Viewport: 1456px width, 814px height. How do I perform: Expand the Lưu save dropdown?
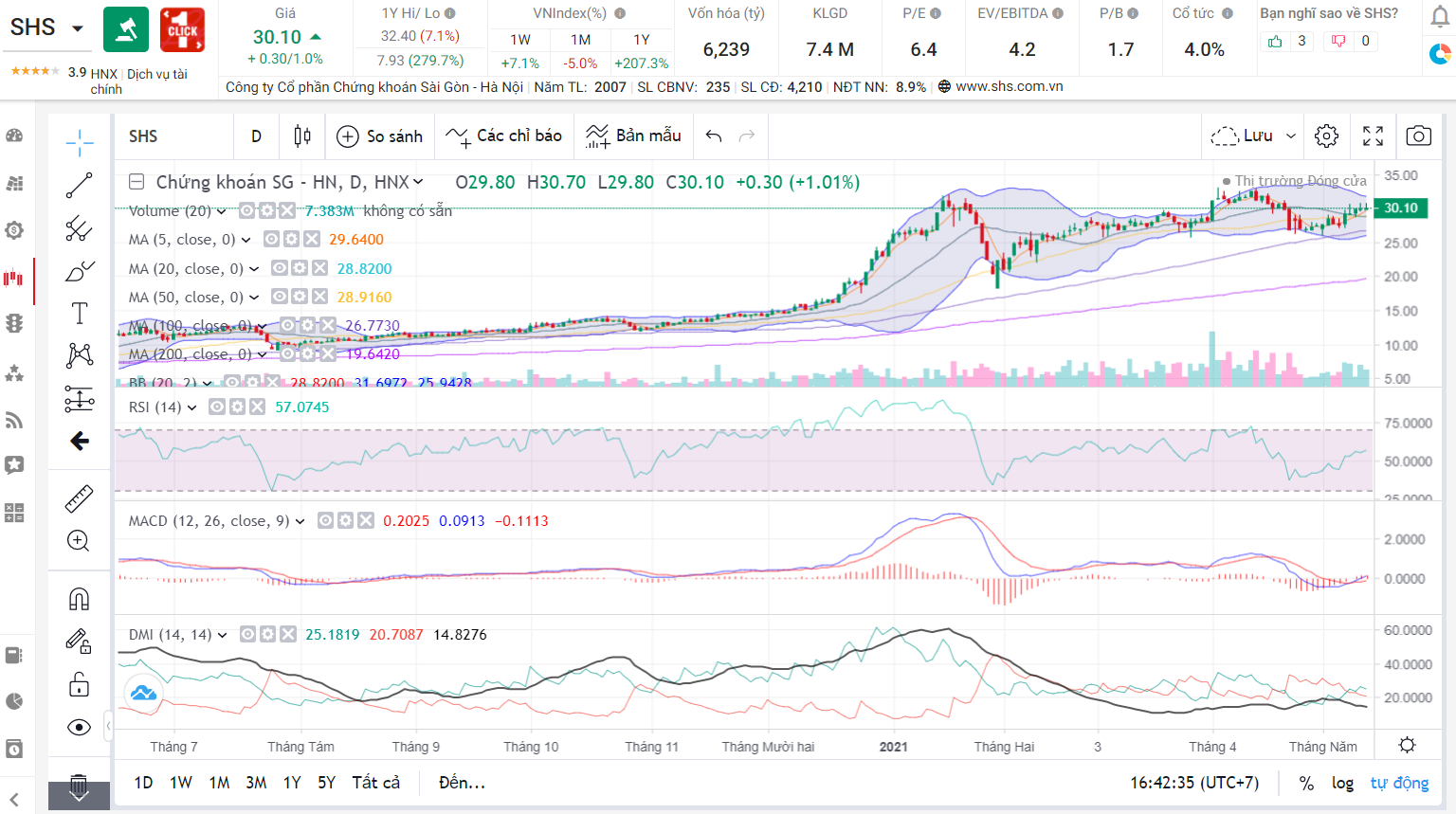click(x=1290, y=136)
